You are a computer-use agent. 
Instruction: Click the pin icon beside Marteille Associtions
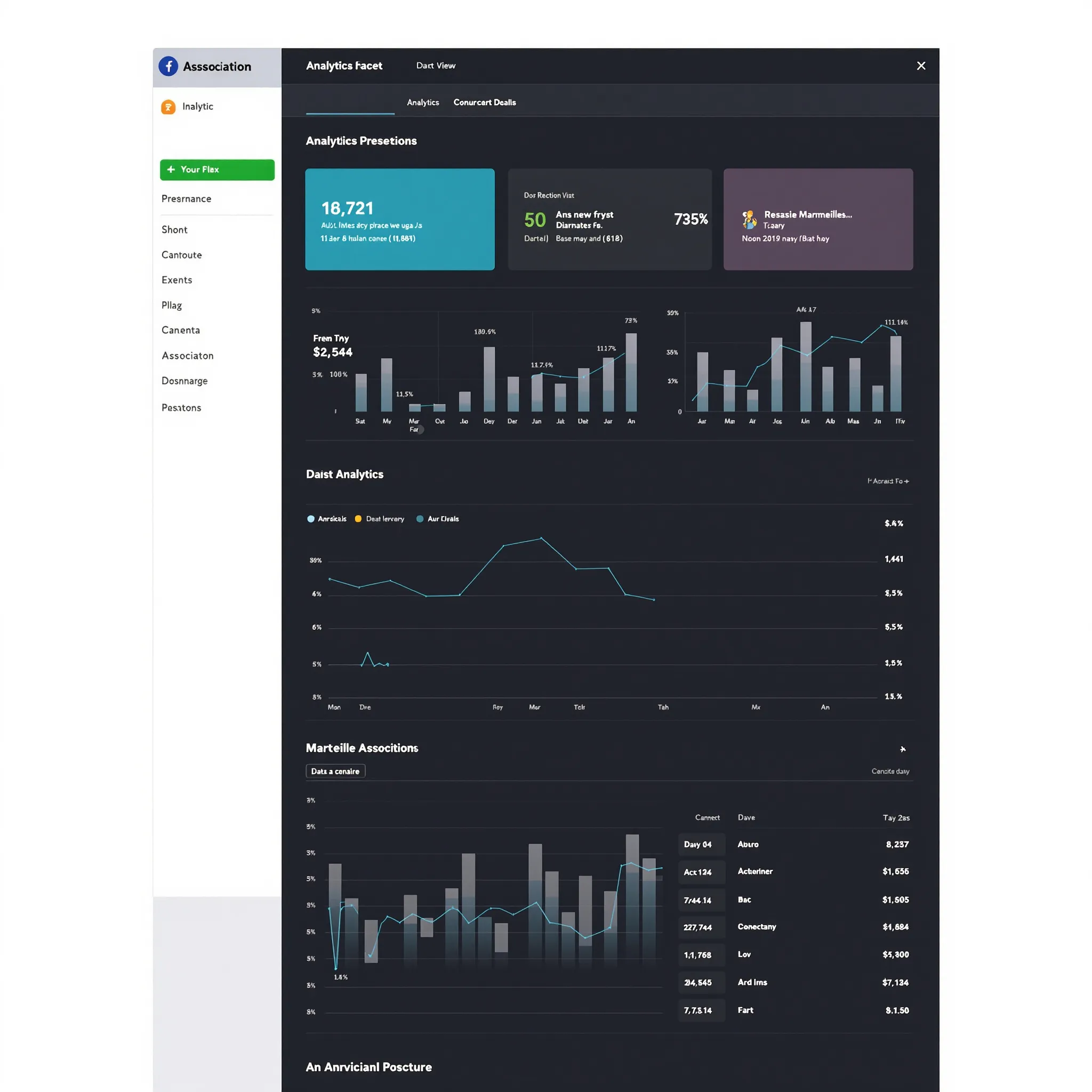903,749
